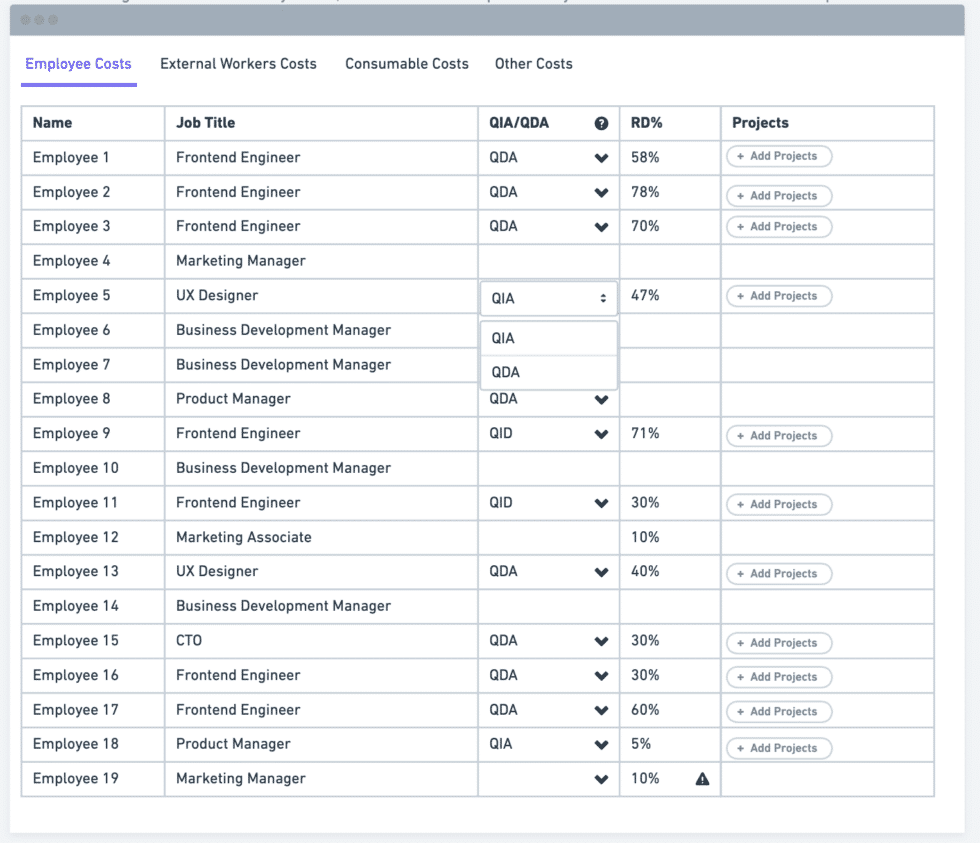Viewport: 980px width, 843px height.
Task: Expand QDA dropdown for Employee 16
Action: [x=601, y=676]
